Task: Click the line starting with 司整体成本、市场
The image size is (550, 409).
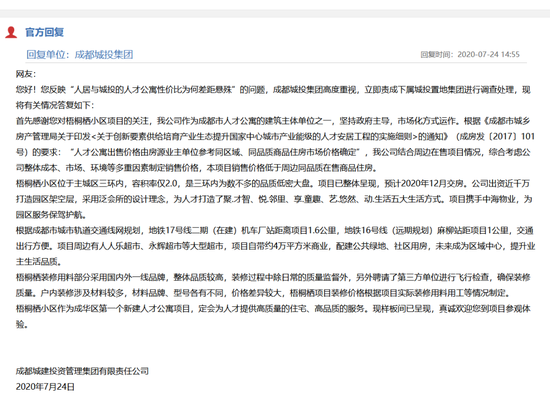Action: click(196, 168)
